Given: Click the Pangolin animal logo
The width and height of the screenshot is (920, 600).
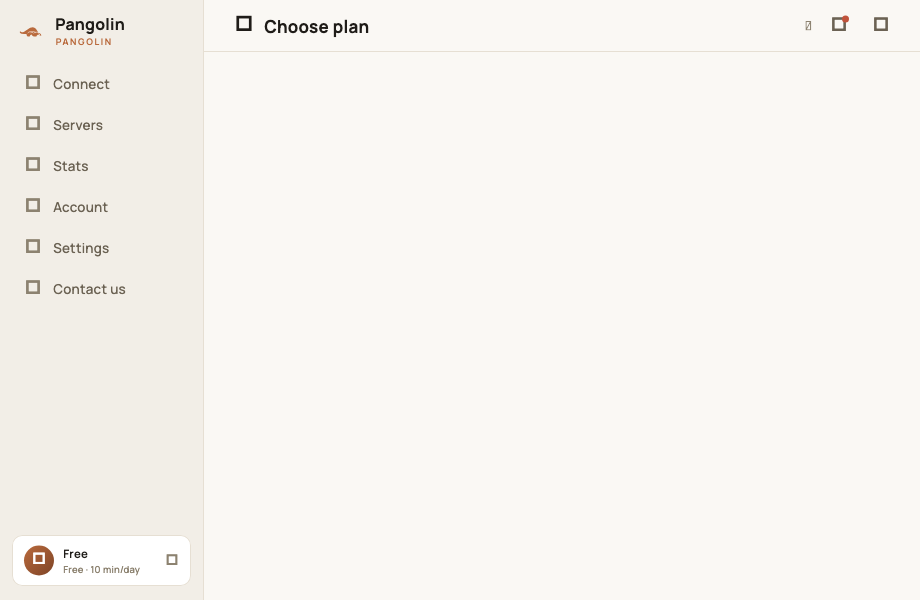Looking at the screenshot, I should [31, 32].
